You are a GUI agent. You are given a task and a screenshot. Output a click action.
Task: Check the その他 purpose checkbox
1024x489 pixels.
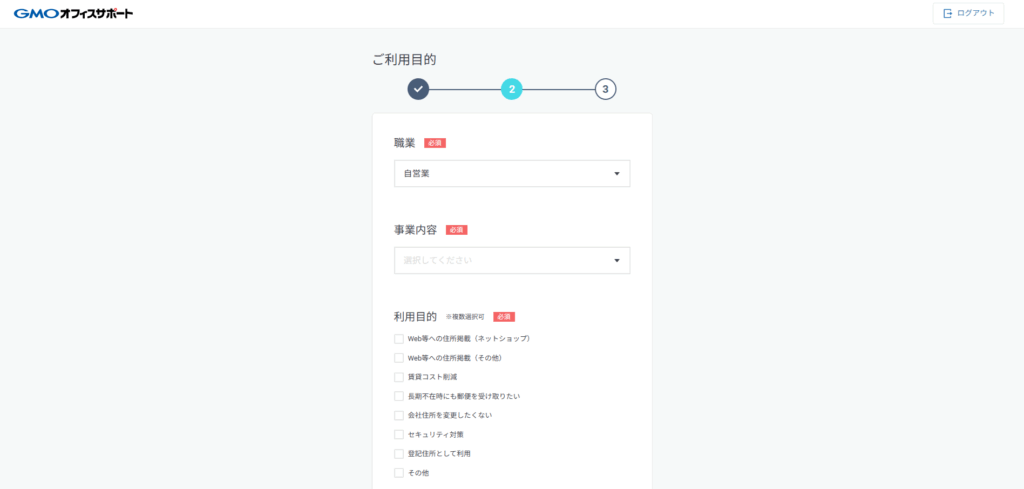[x=399, y=473]
